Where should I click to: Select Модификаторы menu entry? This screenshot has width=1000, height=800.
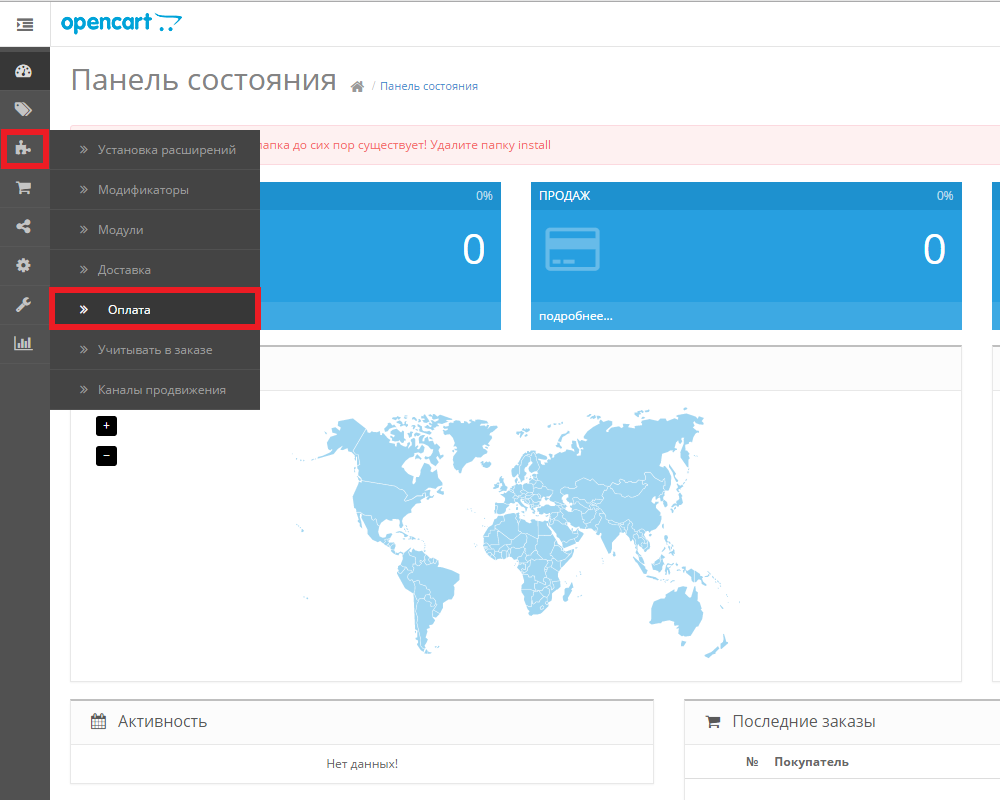point(143,190)
